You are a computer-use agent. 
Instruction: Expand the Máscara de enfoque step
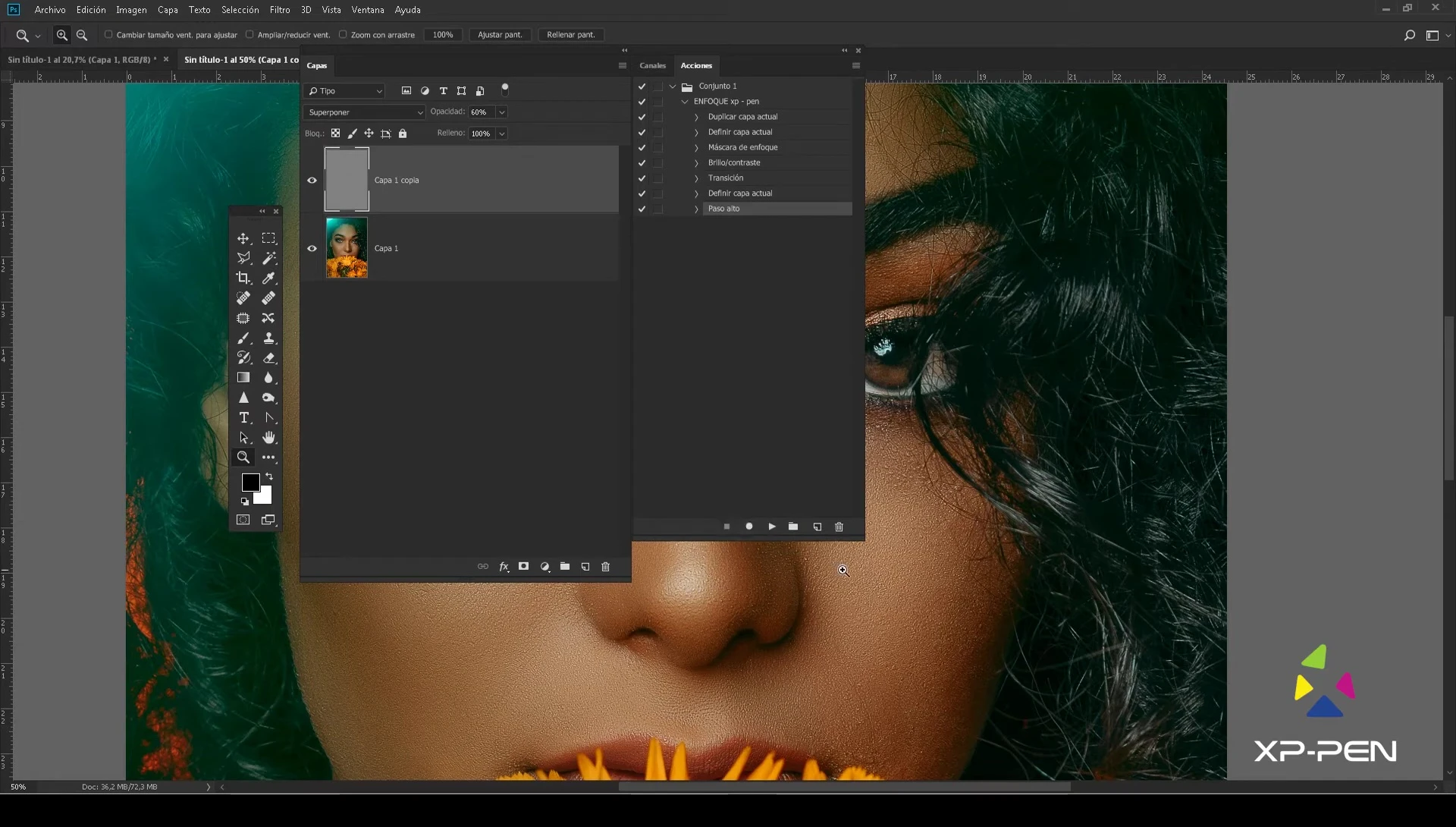point(697,147)
